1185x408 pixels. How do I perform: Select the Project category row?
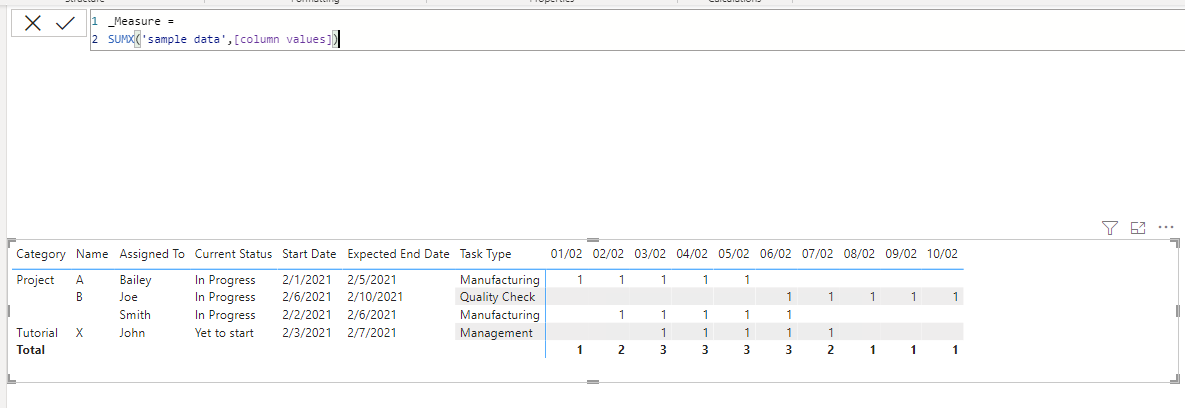pyautogui.click(x=35, y=280)
